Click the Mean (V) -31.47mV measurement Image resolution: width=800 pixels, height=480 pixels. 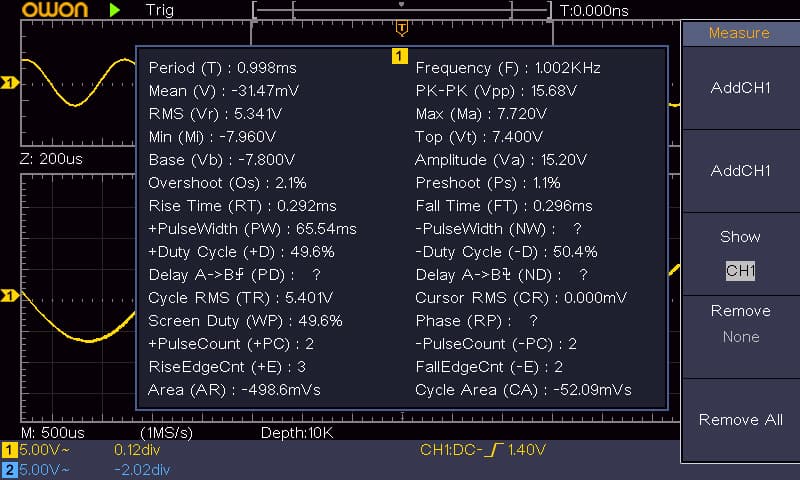(224, 91)
